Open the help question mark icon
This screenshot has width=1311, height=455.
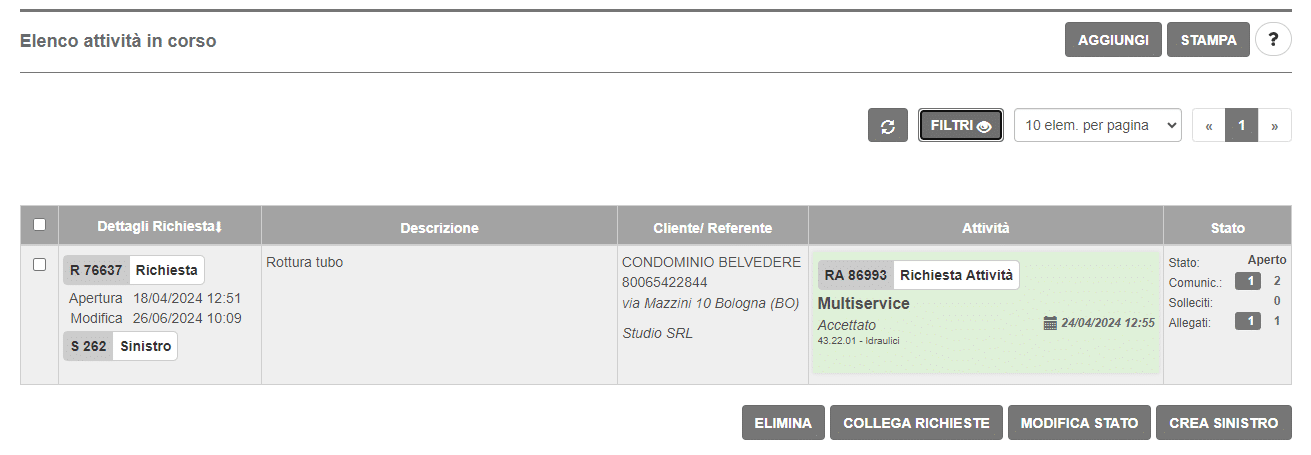pos(1273,40)
